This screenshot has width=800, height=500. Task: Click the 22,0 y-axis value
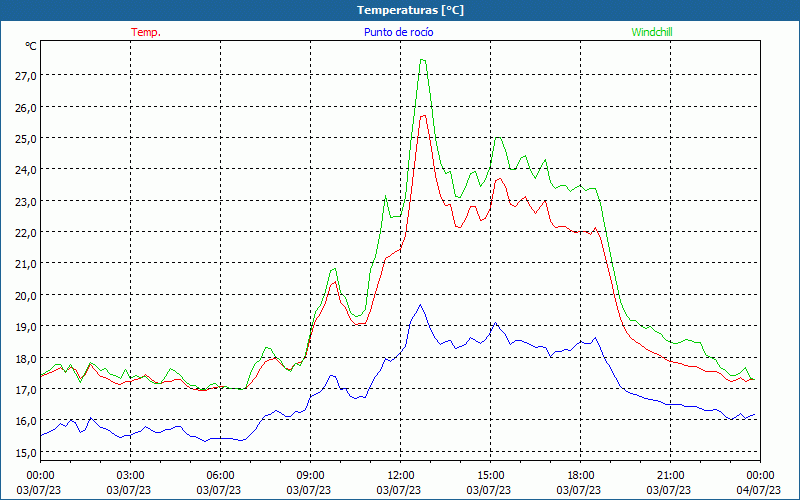click(x=26, y=232)
